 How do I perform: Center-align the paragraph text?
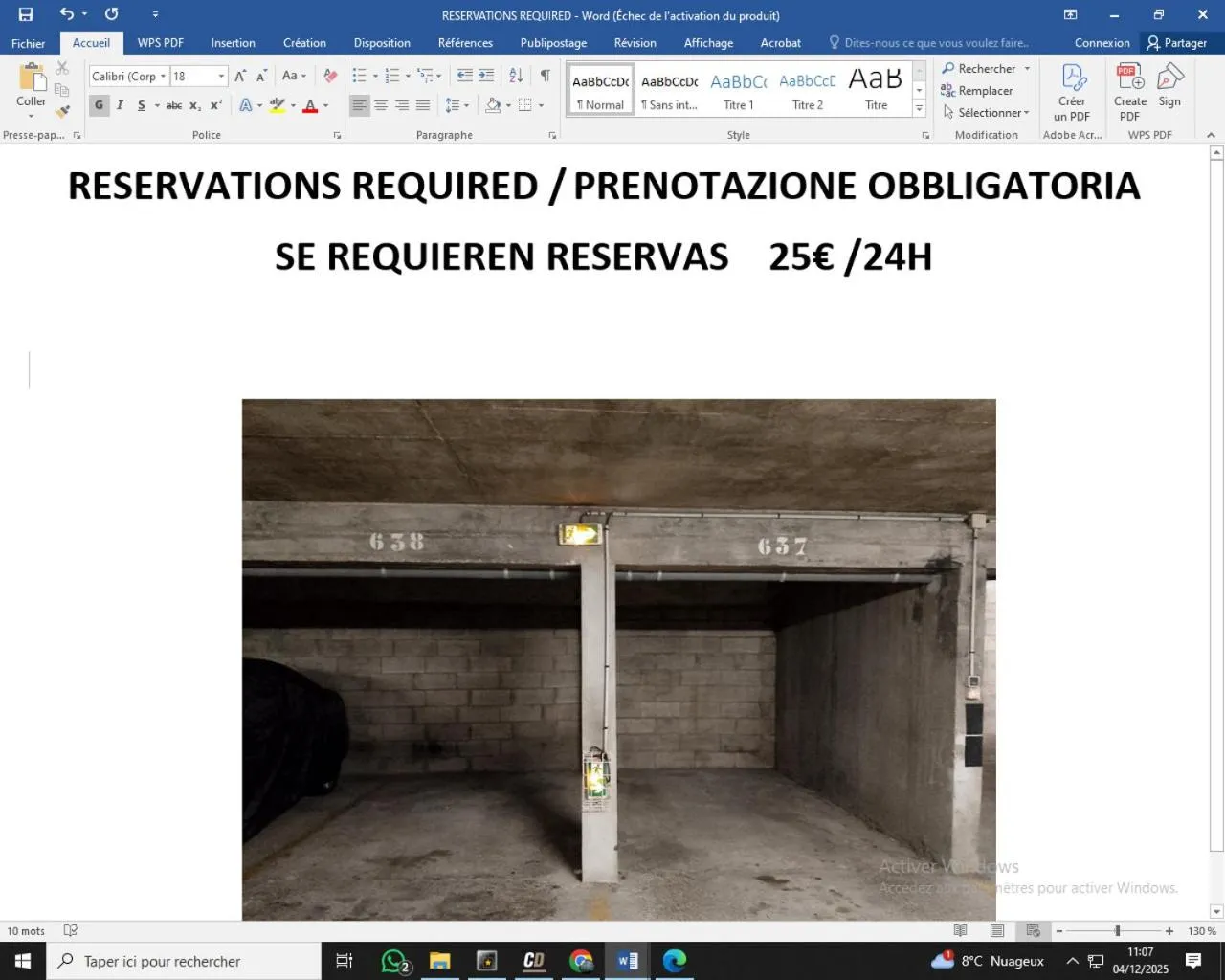pyautogui.click(x=381, y=105)
